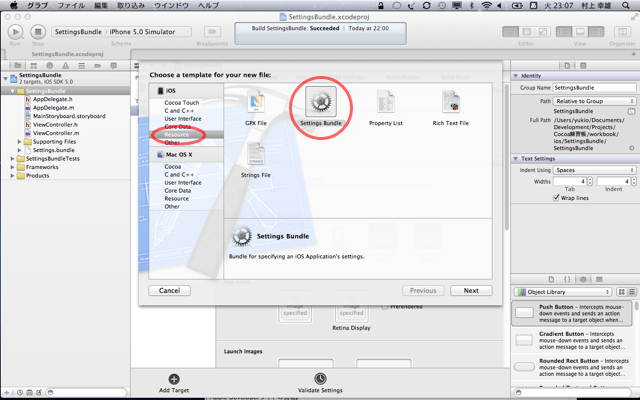Viewport: 640px width, 400px height.
Task: Show the Breakpoint navigator
Action: pyautogui.click(x=98, y=66)
